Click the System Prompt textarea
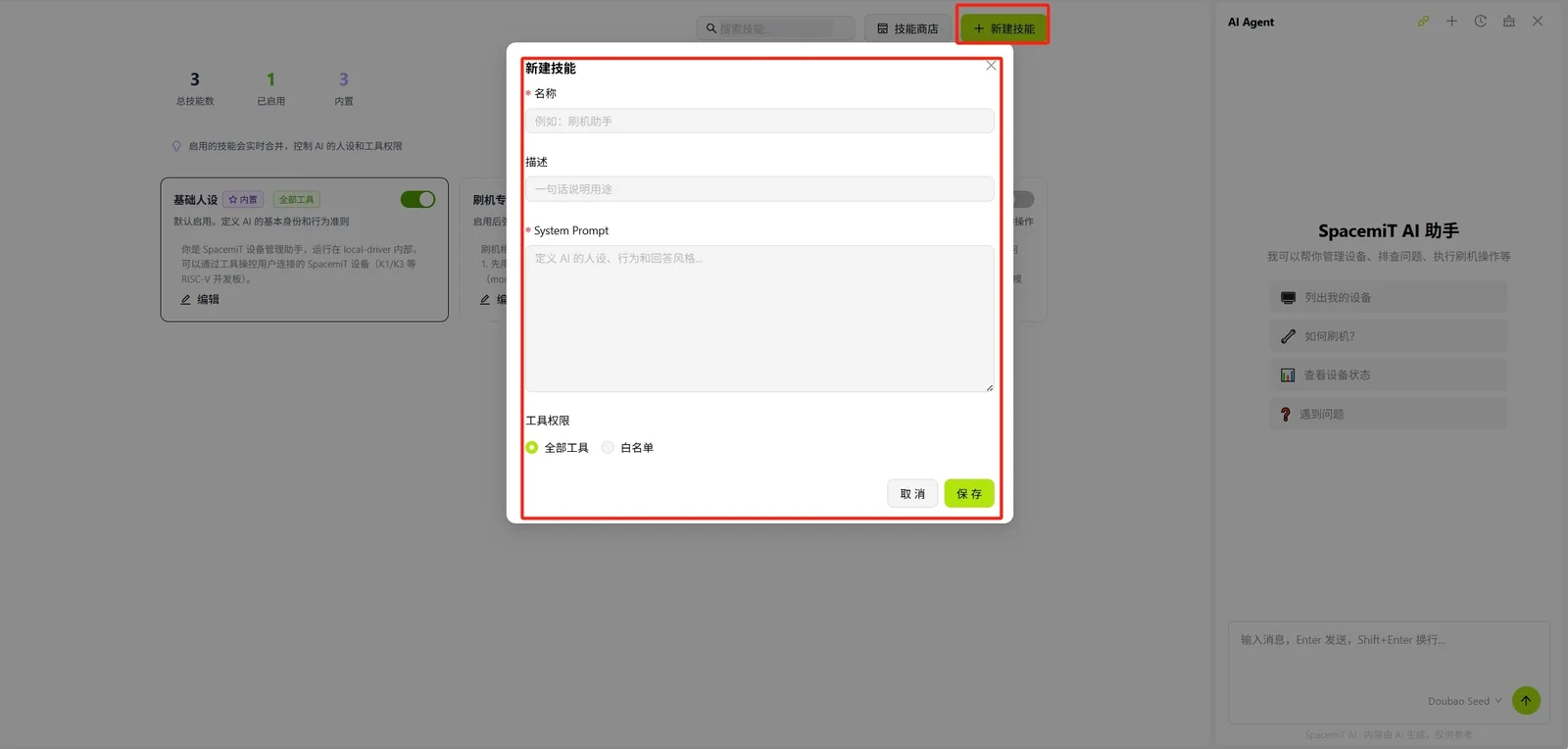 [x=759, y=319]
